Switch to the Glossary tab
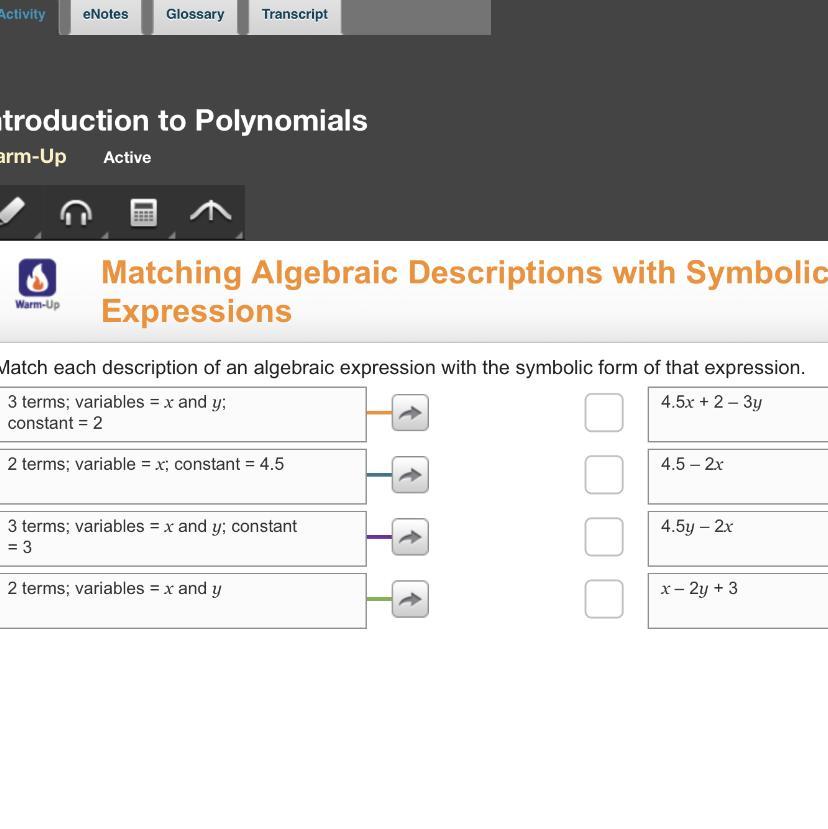 coord(195,15)
